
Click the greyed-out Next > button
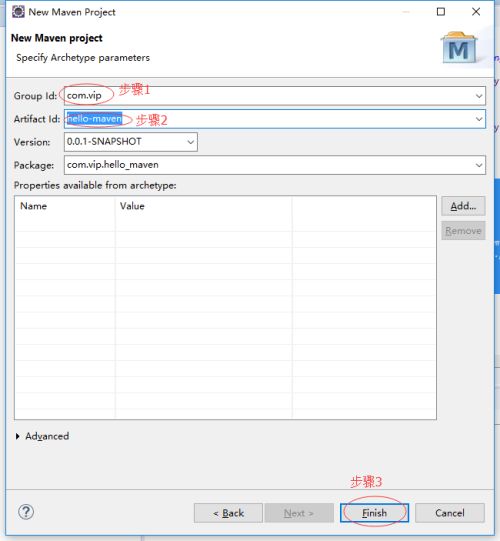[299, 513]
